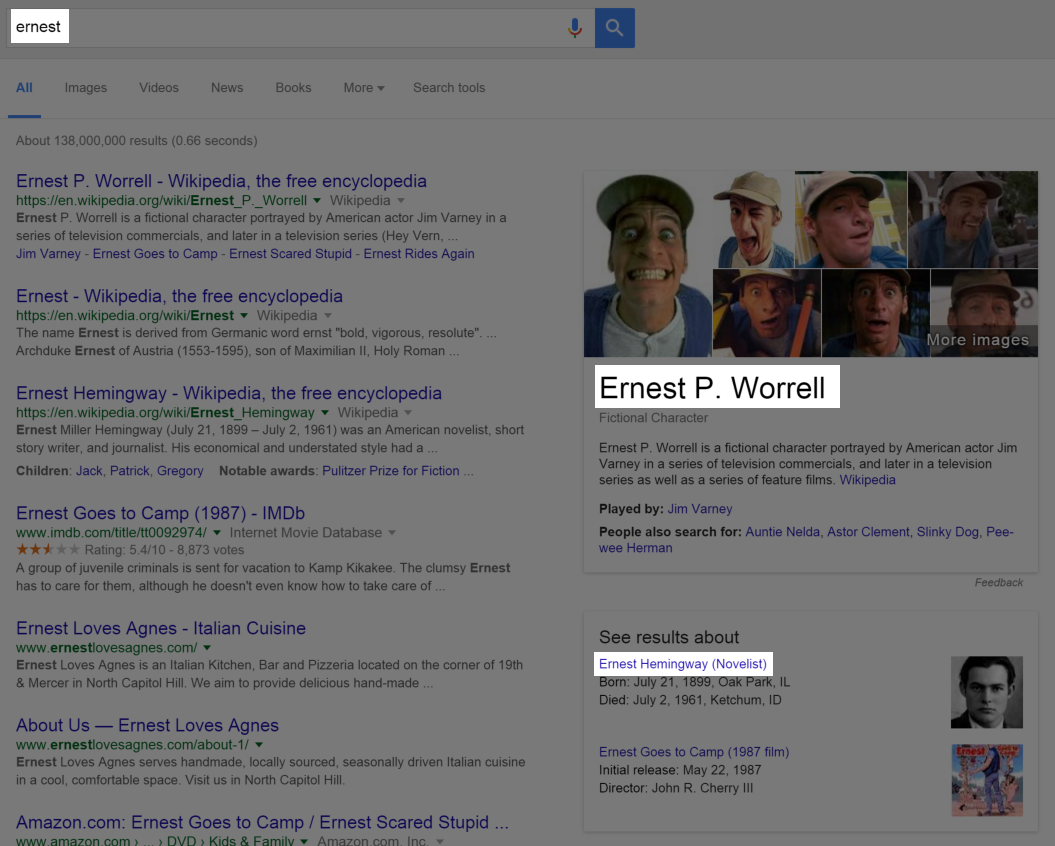
Task: Open 'Ernest Loves Agnes - Italian Cuisine' result
Action: click(161, 628)
